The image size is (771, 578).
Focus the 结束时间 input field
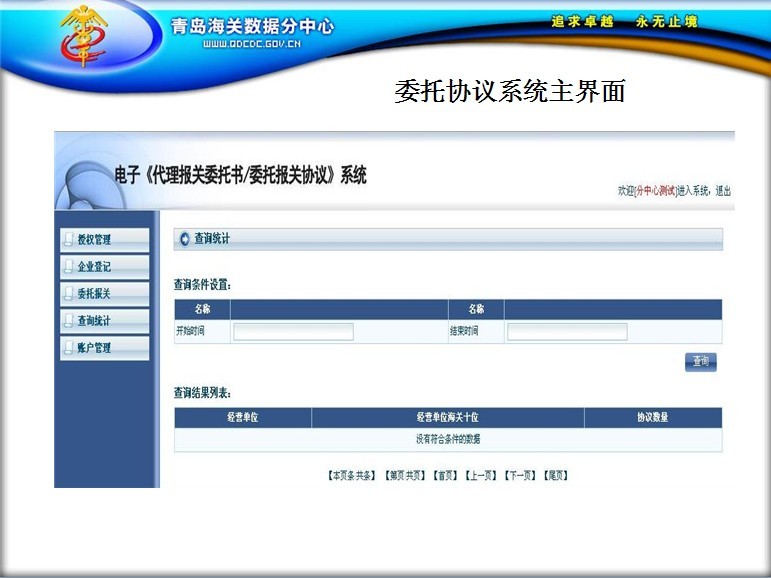[x=567, y=332]
